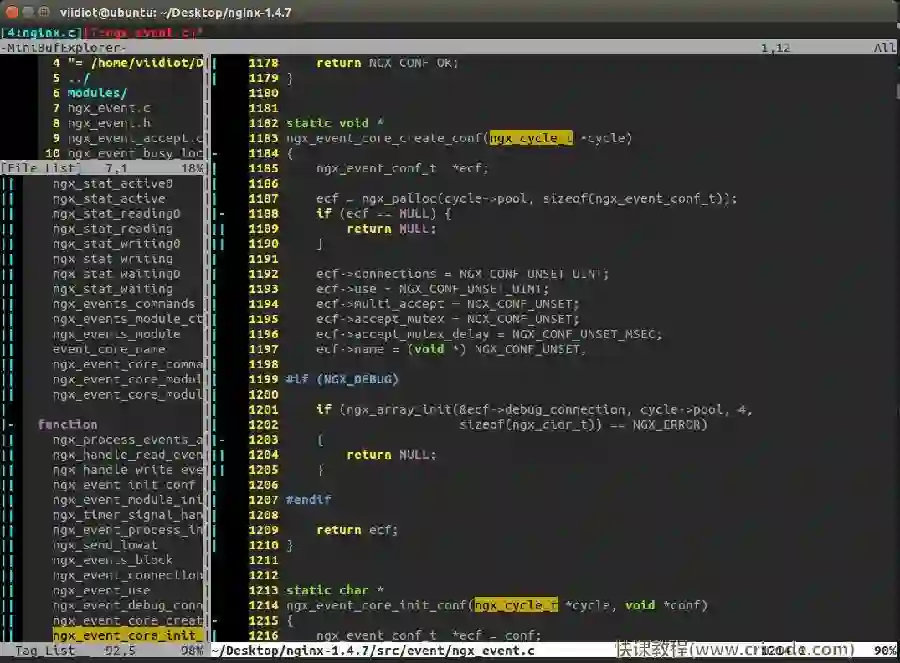
Task: Click the red window close button
Action: tap(12, 11)
